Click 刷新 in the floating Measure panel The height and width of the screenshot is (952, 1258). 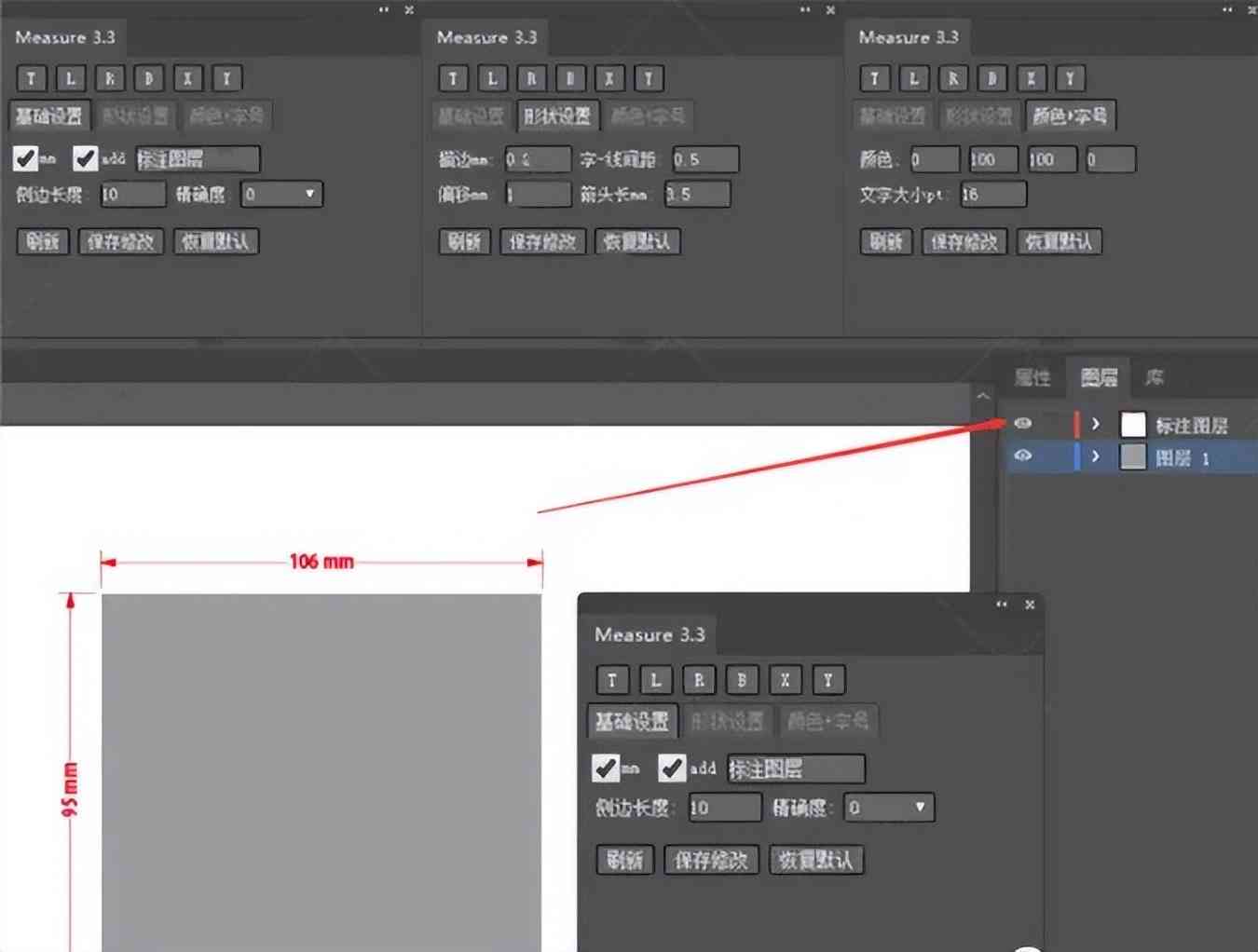click(x=624, y=860)
